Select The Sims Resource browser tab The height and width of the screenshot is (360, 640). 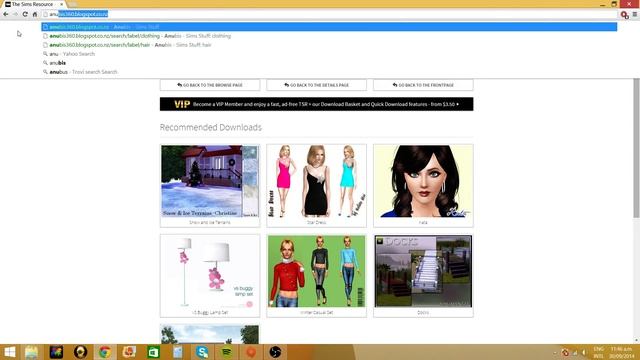33,4
